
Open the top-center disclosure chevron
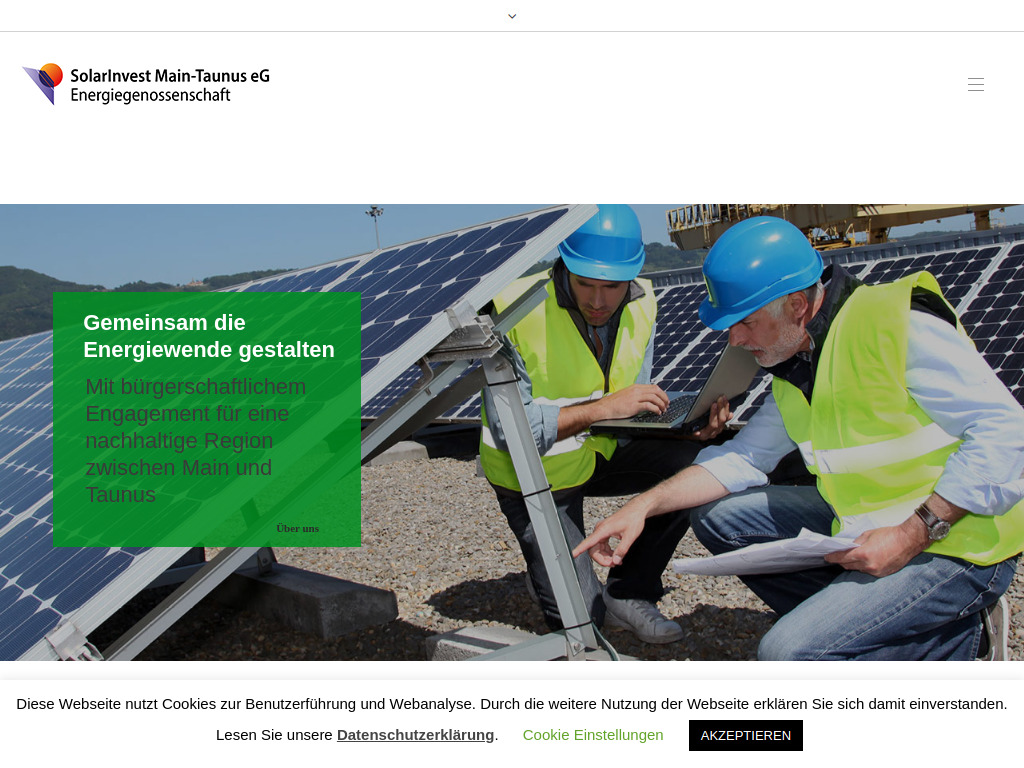(511, 16)
